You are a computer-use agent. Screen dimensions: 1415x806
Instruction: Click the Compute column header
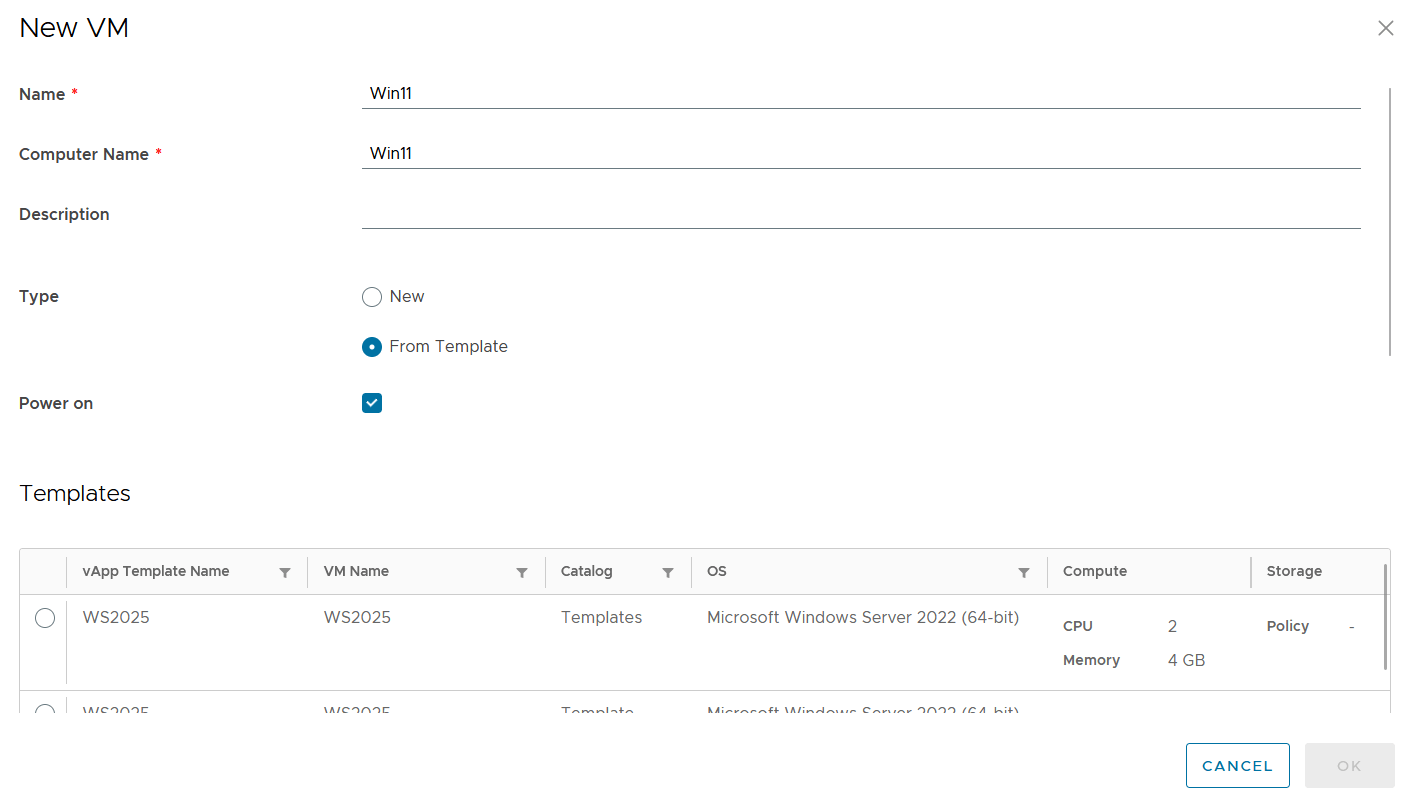(1095, 571)
